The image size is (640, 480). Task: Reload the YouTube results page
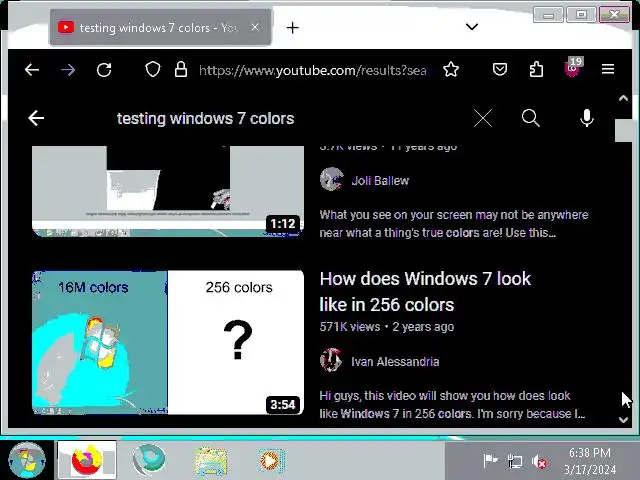pos(104,70)
